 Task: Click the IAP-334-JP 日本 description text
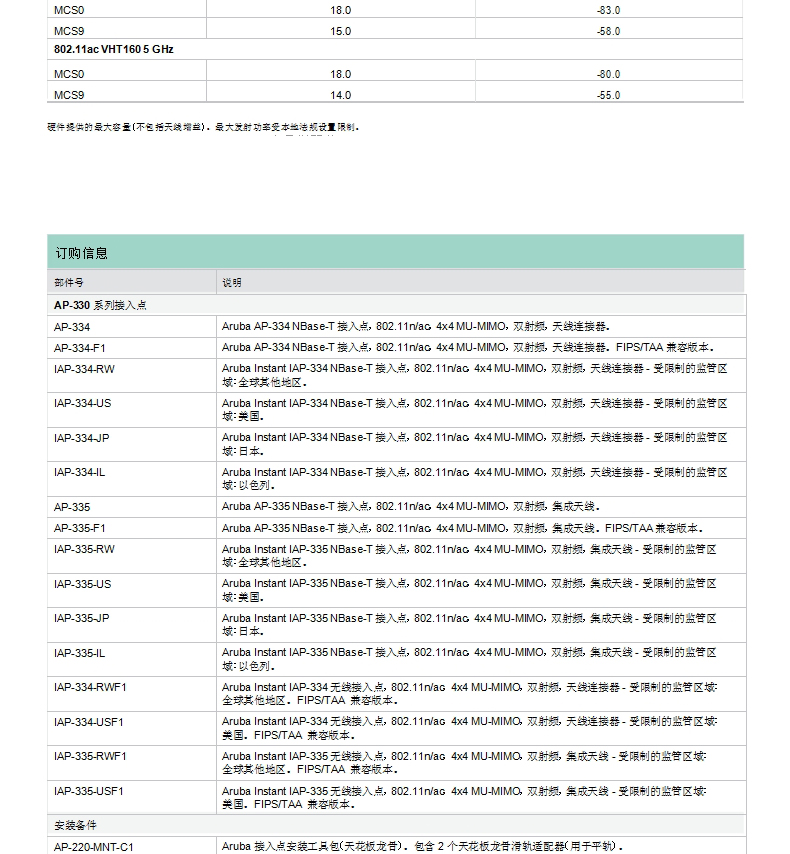(x=475, y=444)
